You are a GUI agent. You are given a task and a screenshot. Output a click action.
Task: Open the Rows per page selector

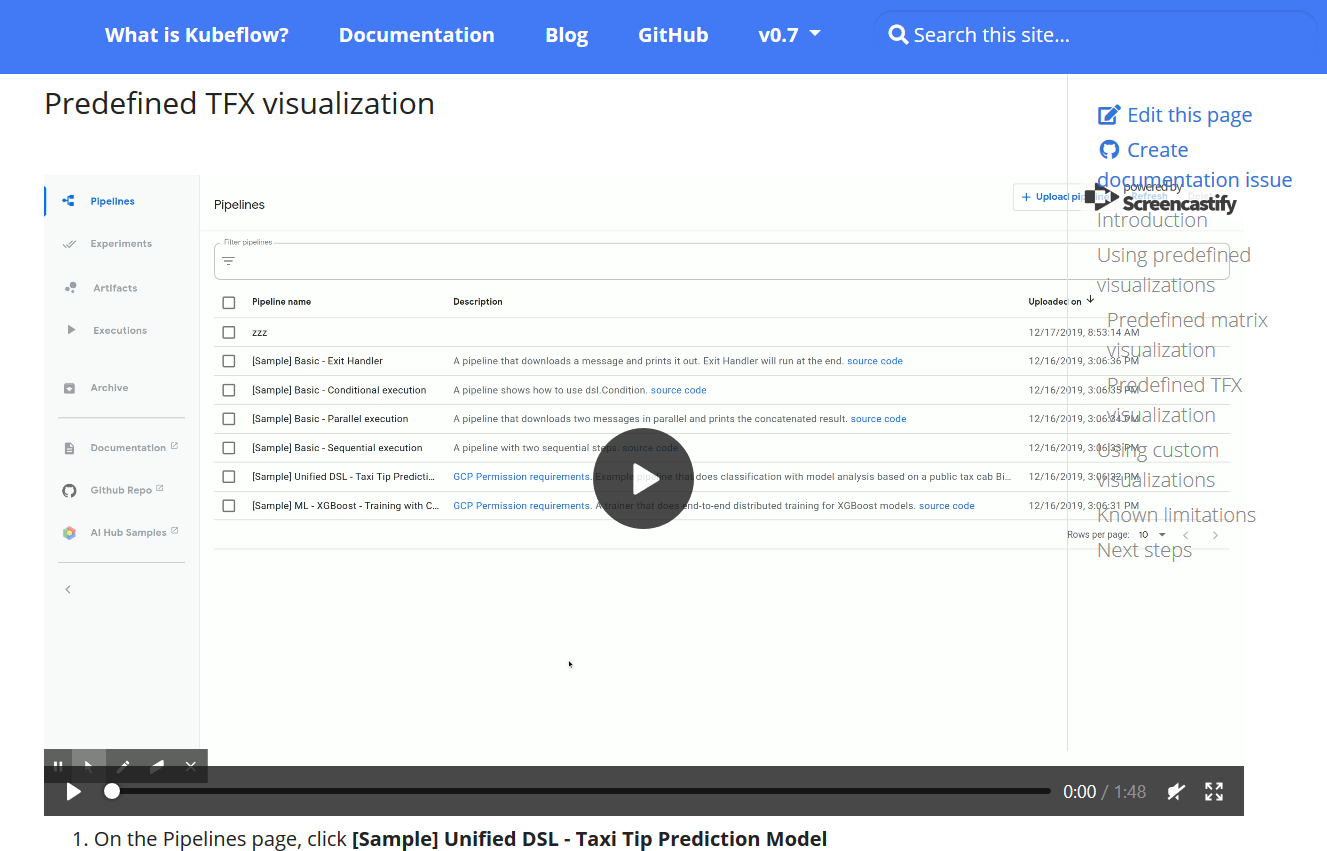coord(1150,534)
